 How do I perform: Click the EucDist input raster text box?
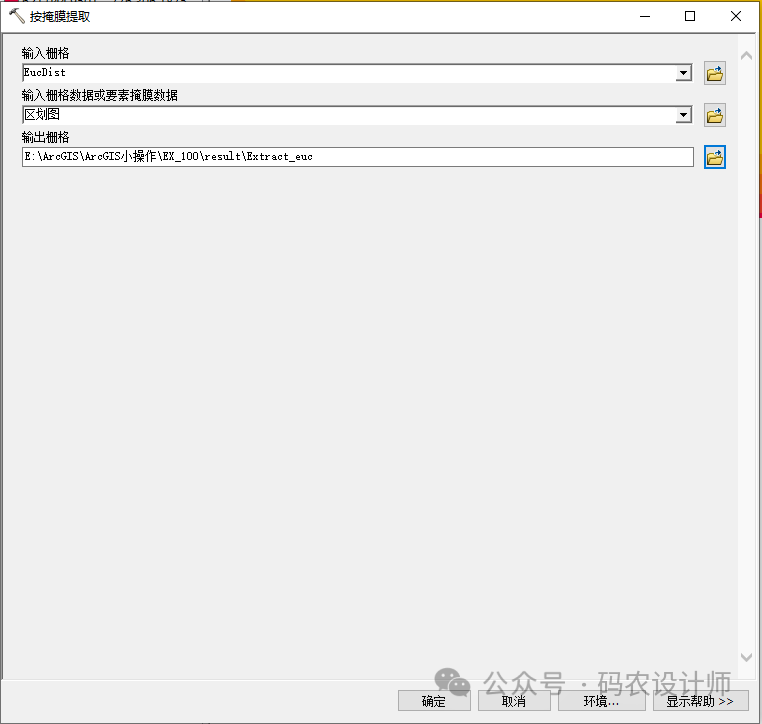348,73
